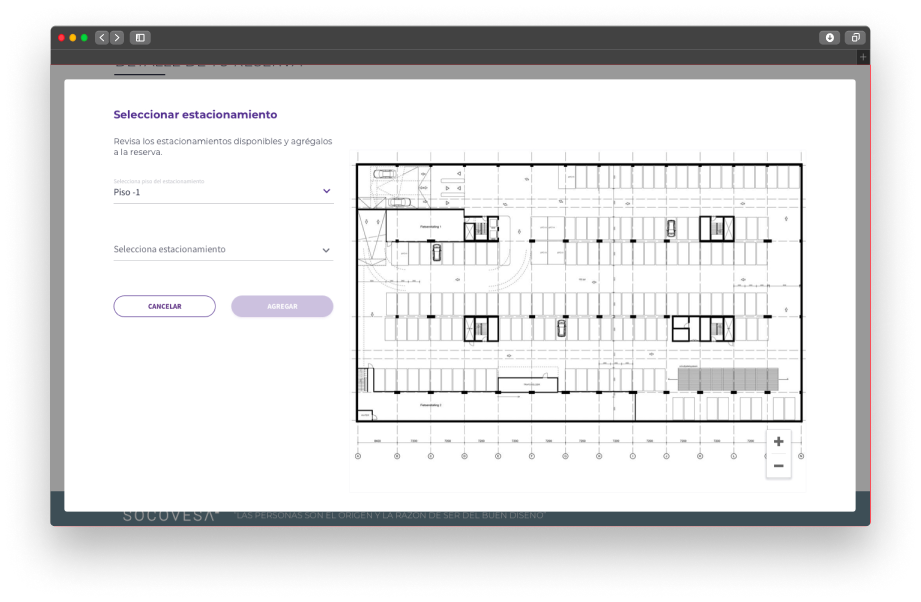The height and width of the screenshot is (602, 921).
Task: Show the tab overview in the browser
Action: coord(855,38)
